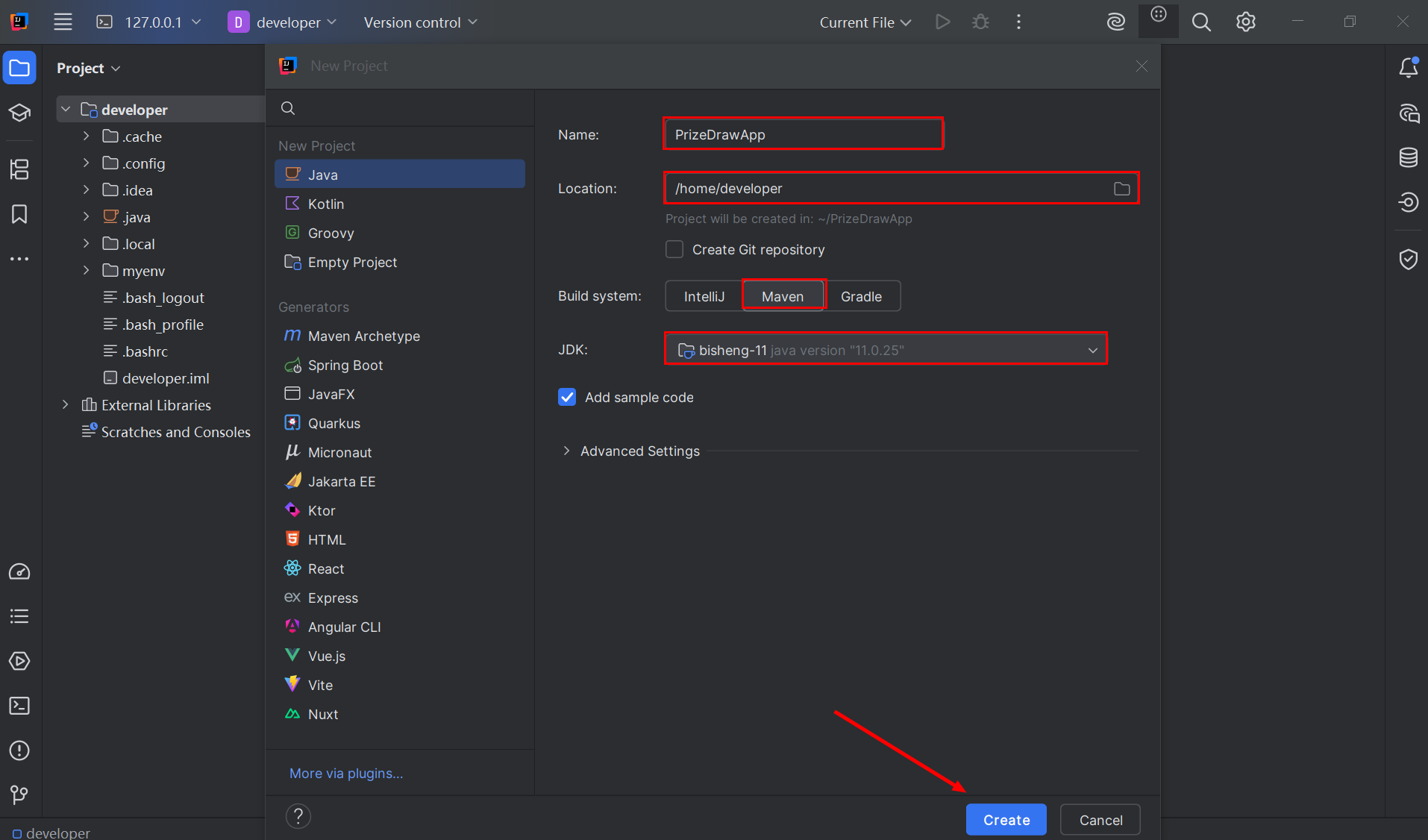
Task: Open the Structure tool window icon
Action: 19,169
